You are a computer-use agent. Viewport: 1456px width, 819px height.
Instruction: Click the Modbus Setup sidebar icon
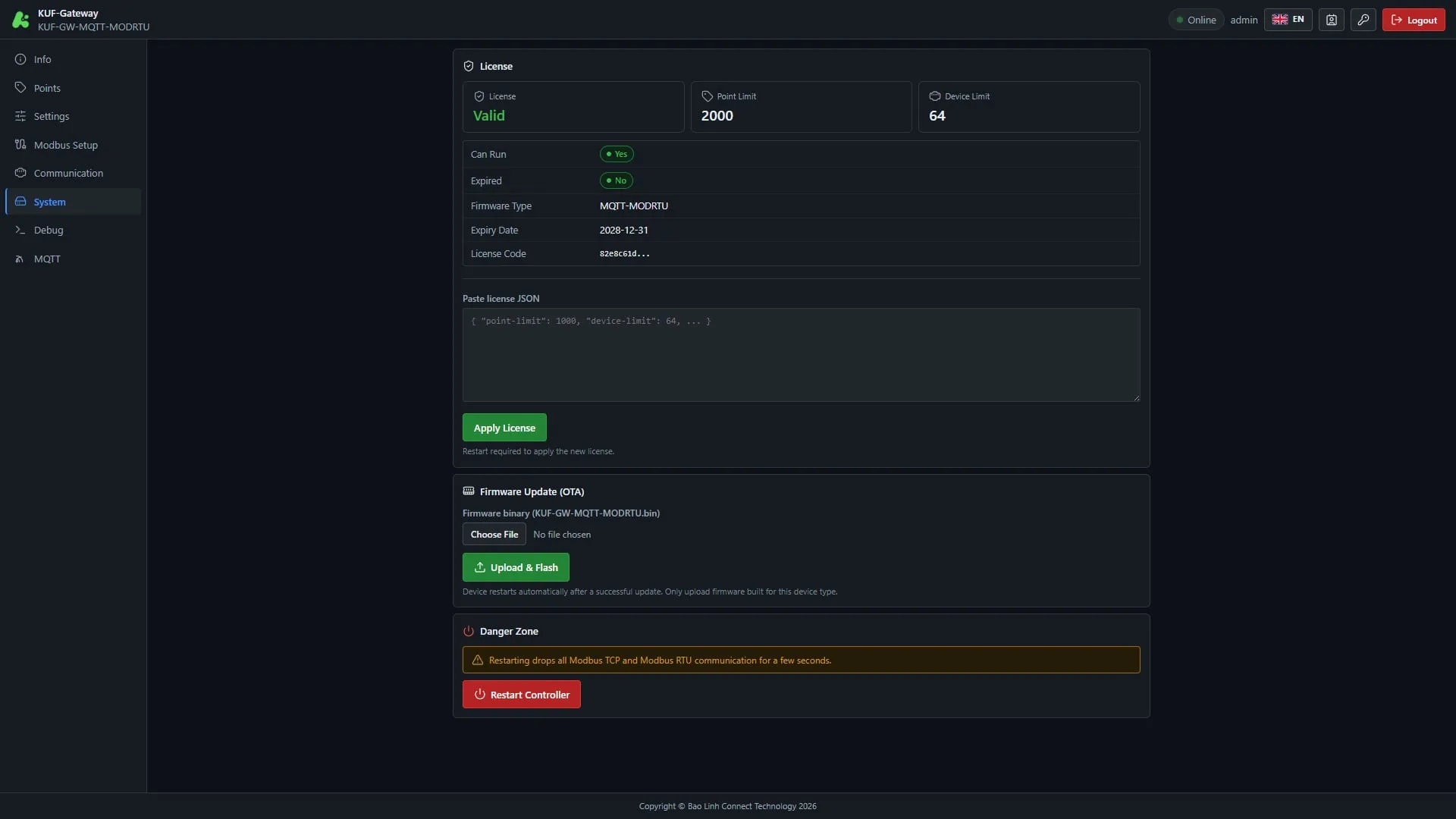[x=20, y=145]
